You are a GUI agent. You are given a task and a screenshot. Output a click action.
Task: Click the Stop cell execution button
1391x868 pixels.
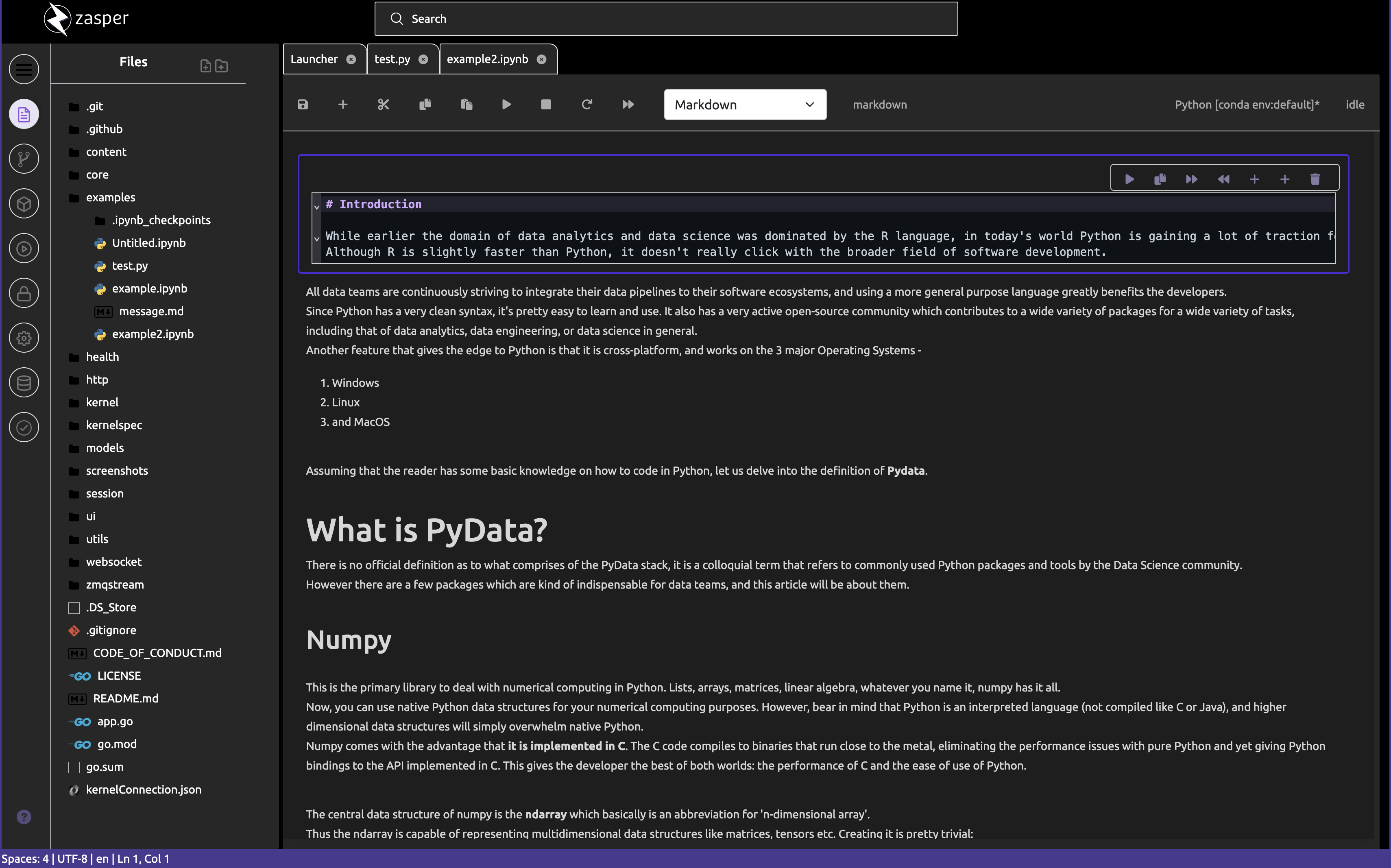coord(547,104)
